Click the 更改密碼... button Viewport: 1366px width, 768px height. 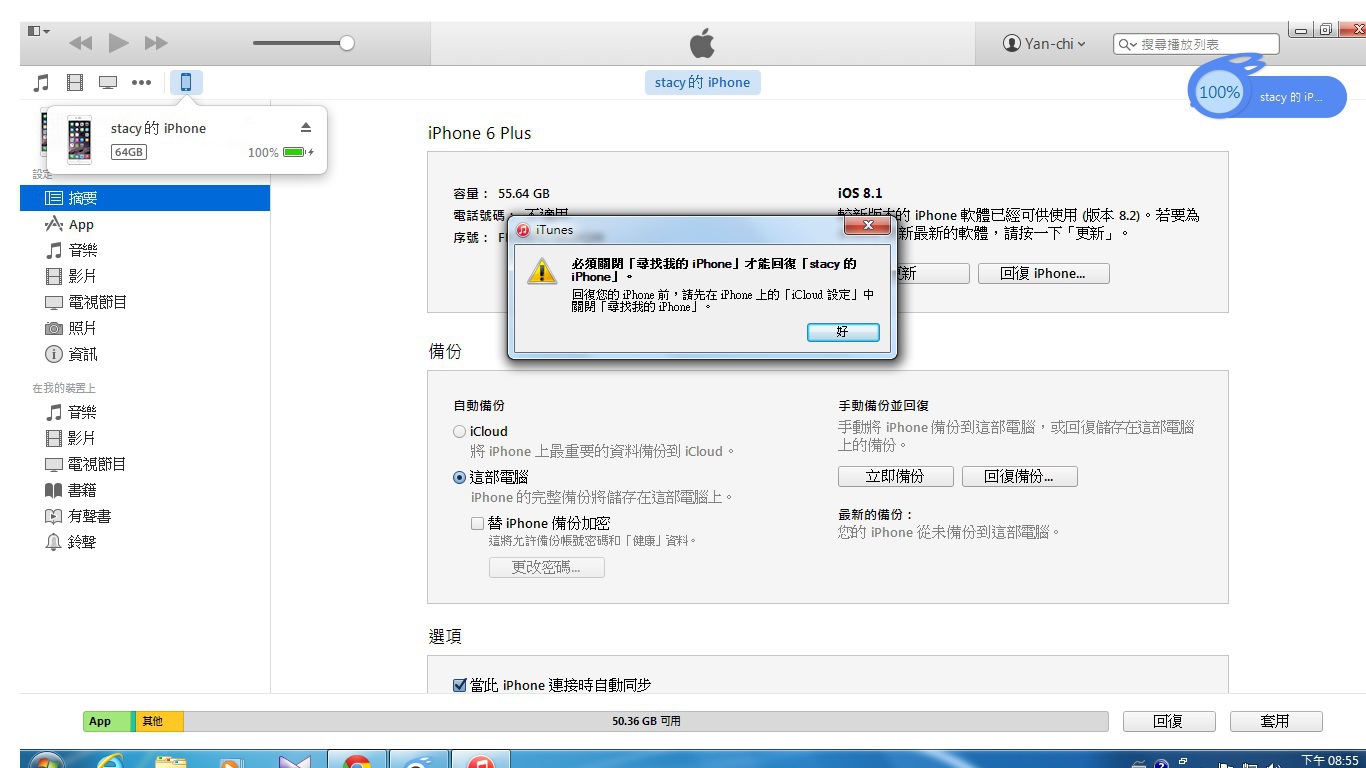(x=546, y=567)
